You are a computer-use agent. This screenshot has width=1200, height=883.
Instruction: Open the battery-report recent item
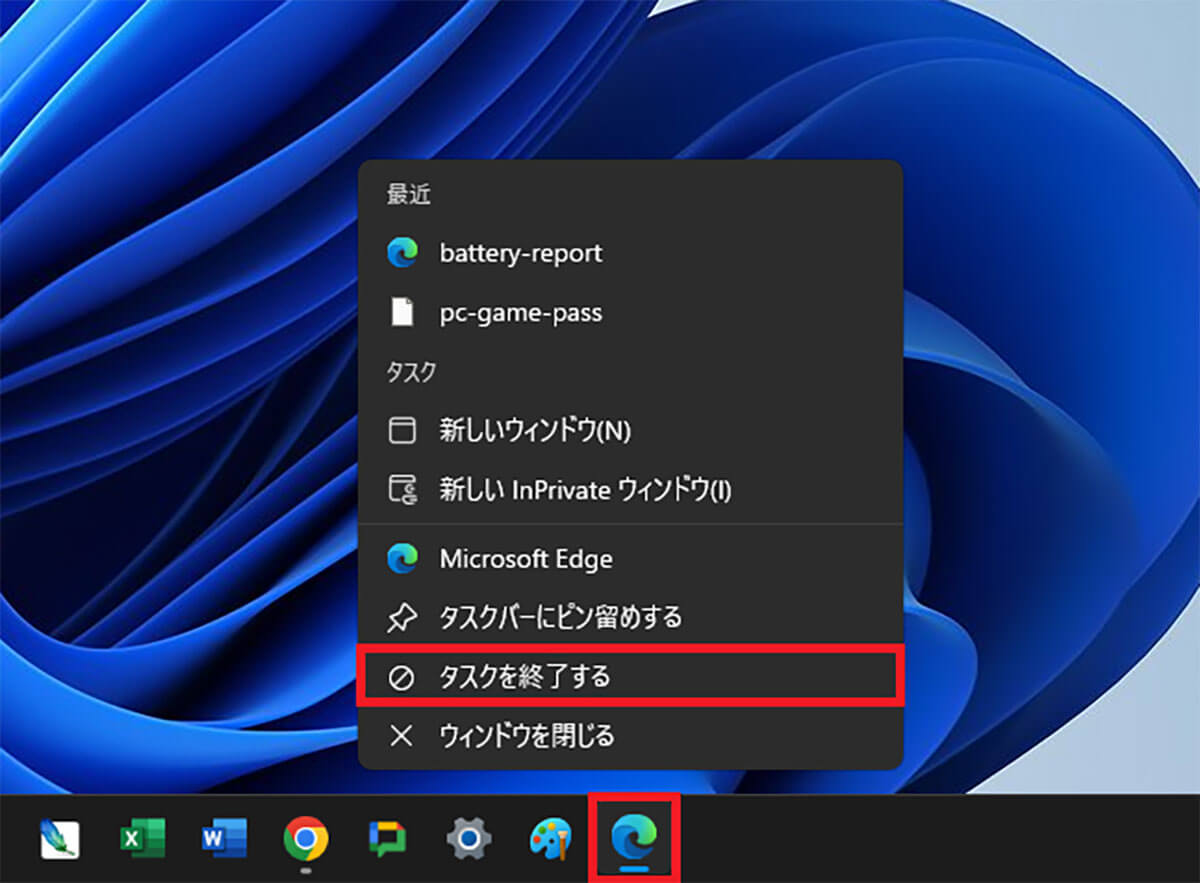[x=630, y=253]
